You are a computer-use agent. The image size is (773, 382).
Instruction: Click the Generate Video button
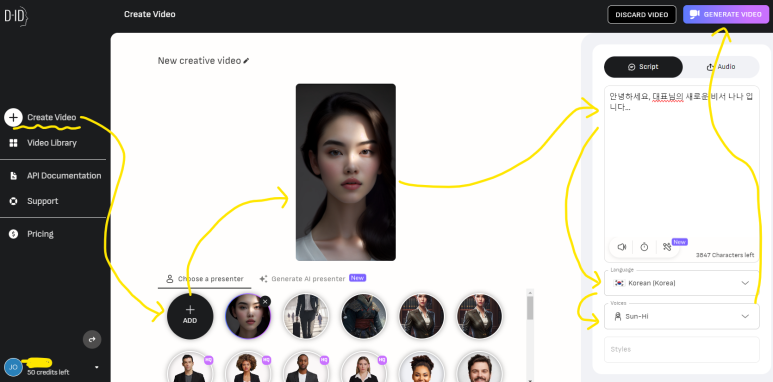pyautogui.click(x=727, y=14)
